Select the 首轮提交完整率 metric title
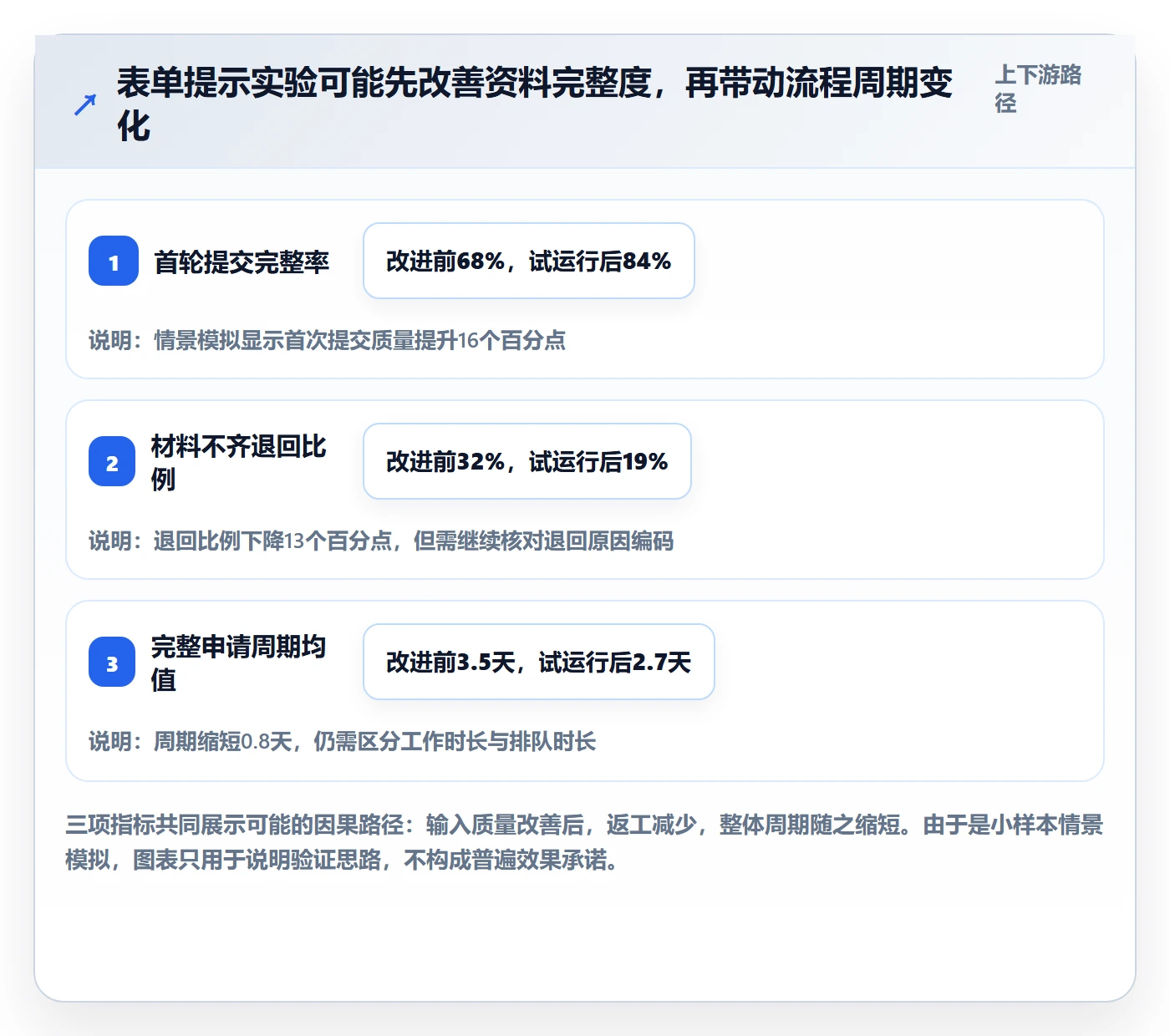This screenshot has height=1036, width=1170. coord(242,262)
